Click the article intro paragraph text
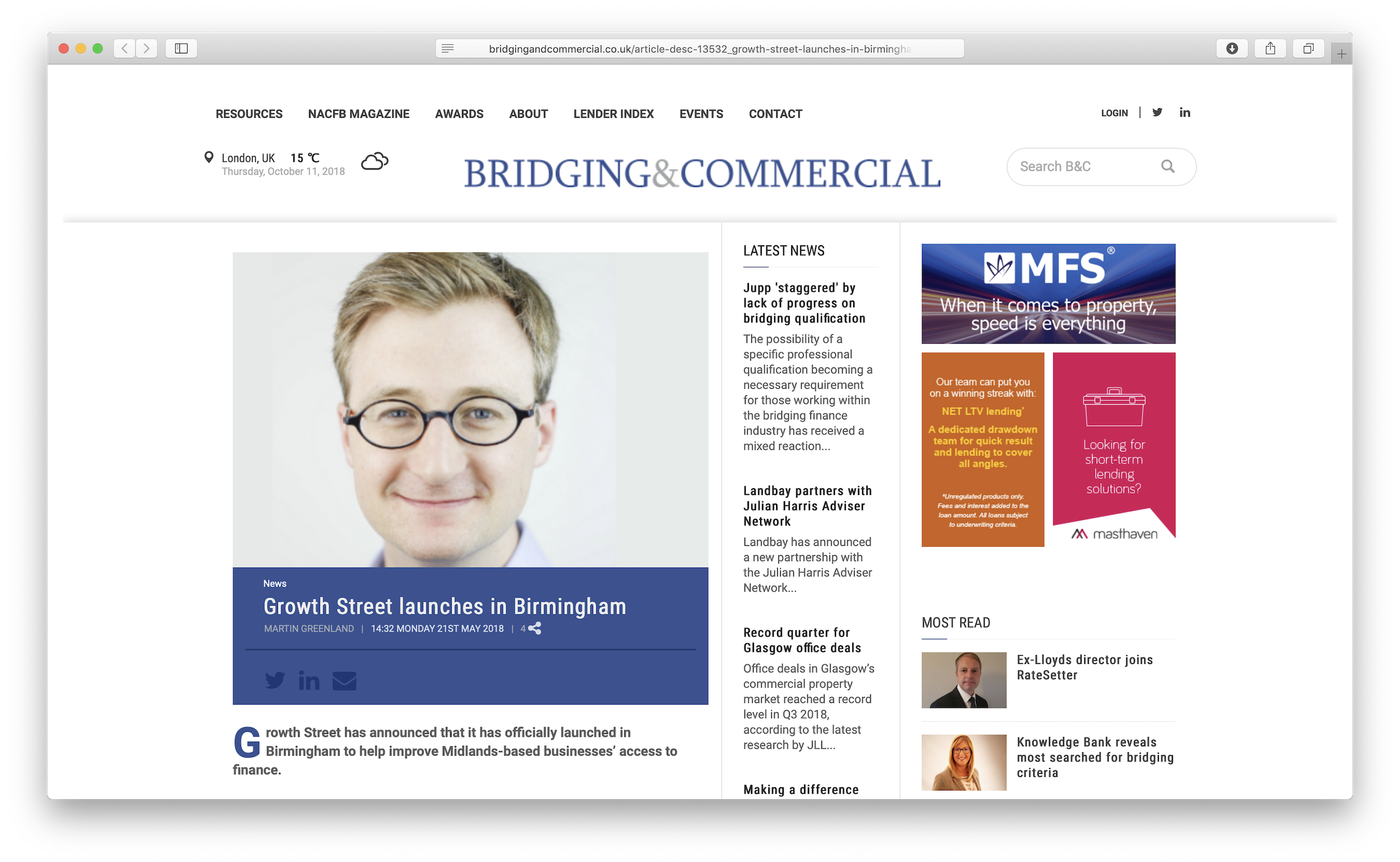The image size is (1400, 862). pyautogui.click(x=455, y=751)
